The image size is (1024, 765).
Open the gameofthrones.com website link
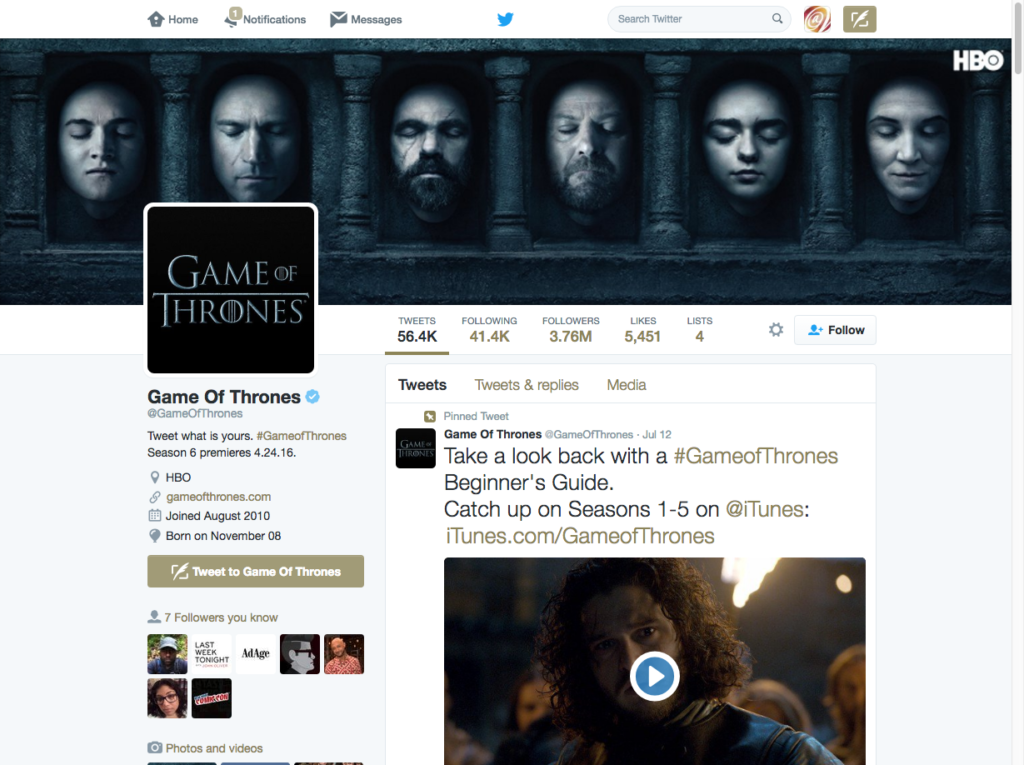218,497
